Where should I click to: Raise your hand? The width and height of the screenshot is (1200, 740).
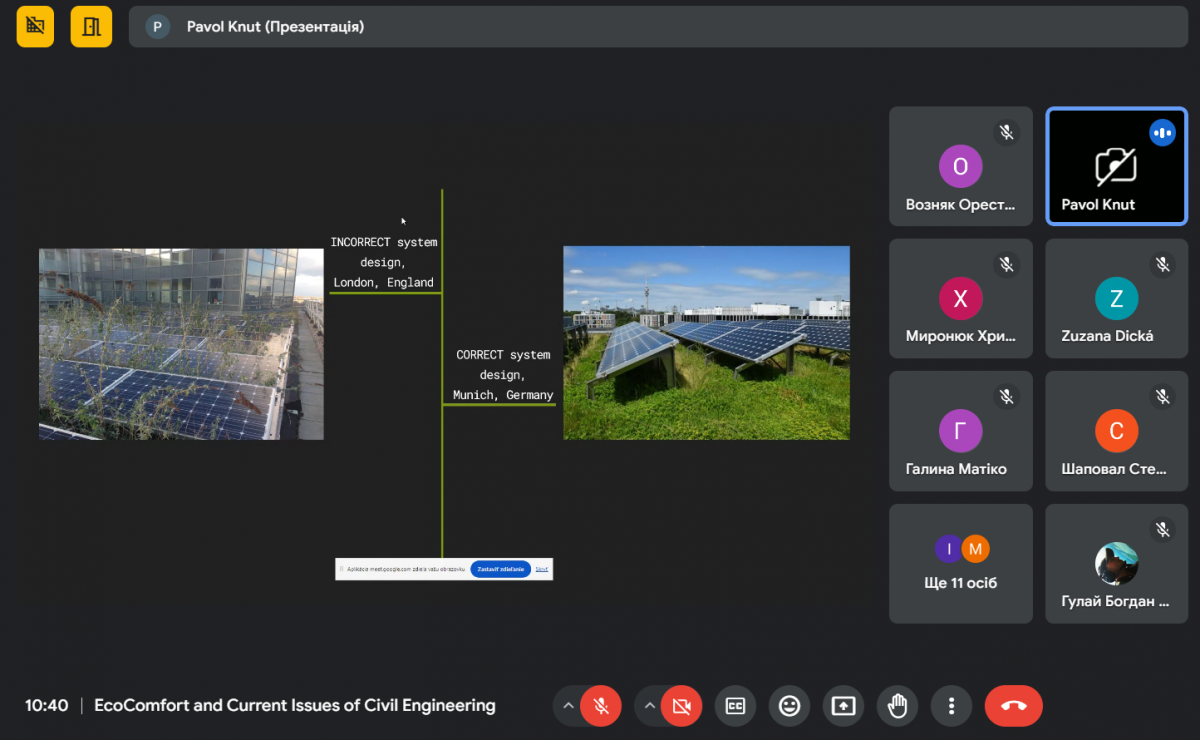click(x=897, y=706)
